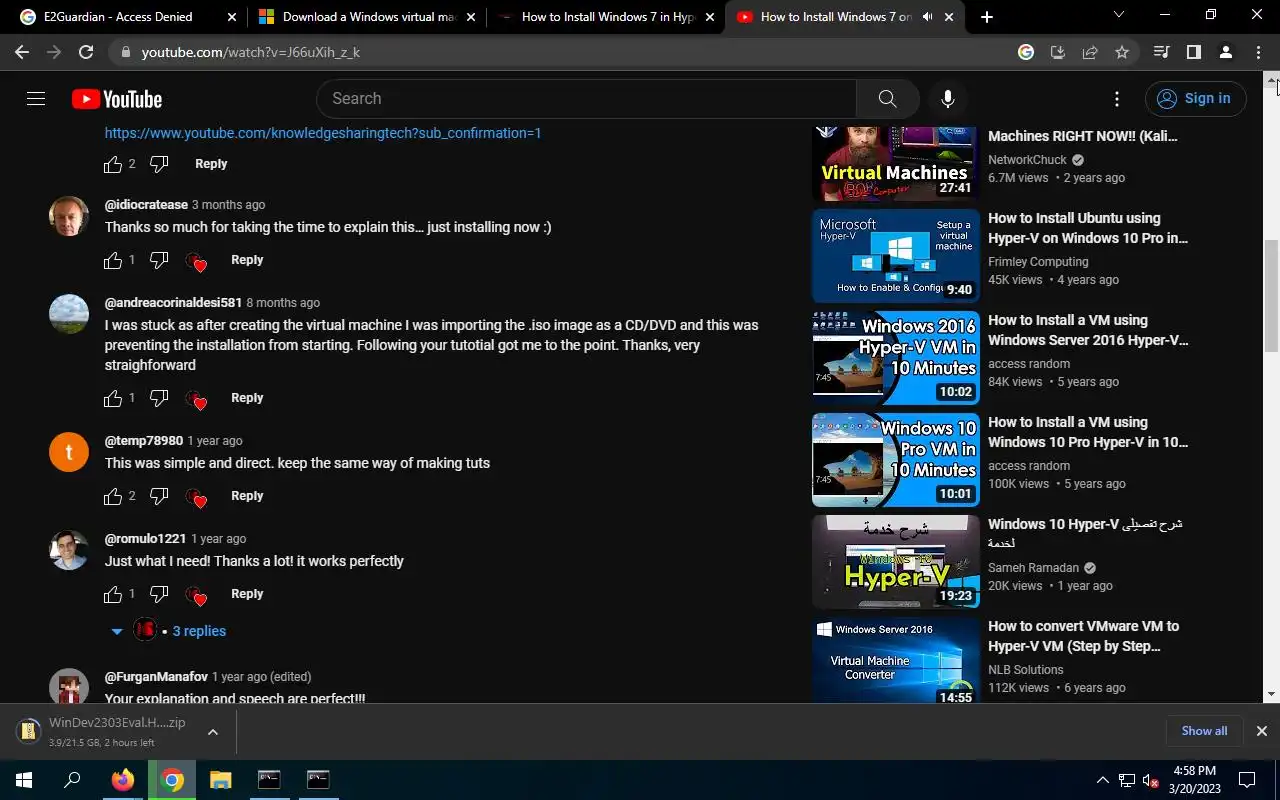Open the Windows 10 Pro VM thumbnail
Viewport: 1280px width, 800px height.
pos(896,460)
